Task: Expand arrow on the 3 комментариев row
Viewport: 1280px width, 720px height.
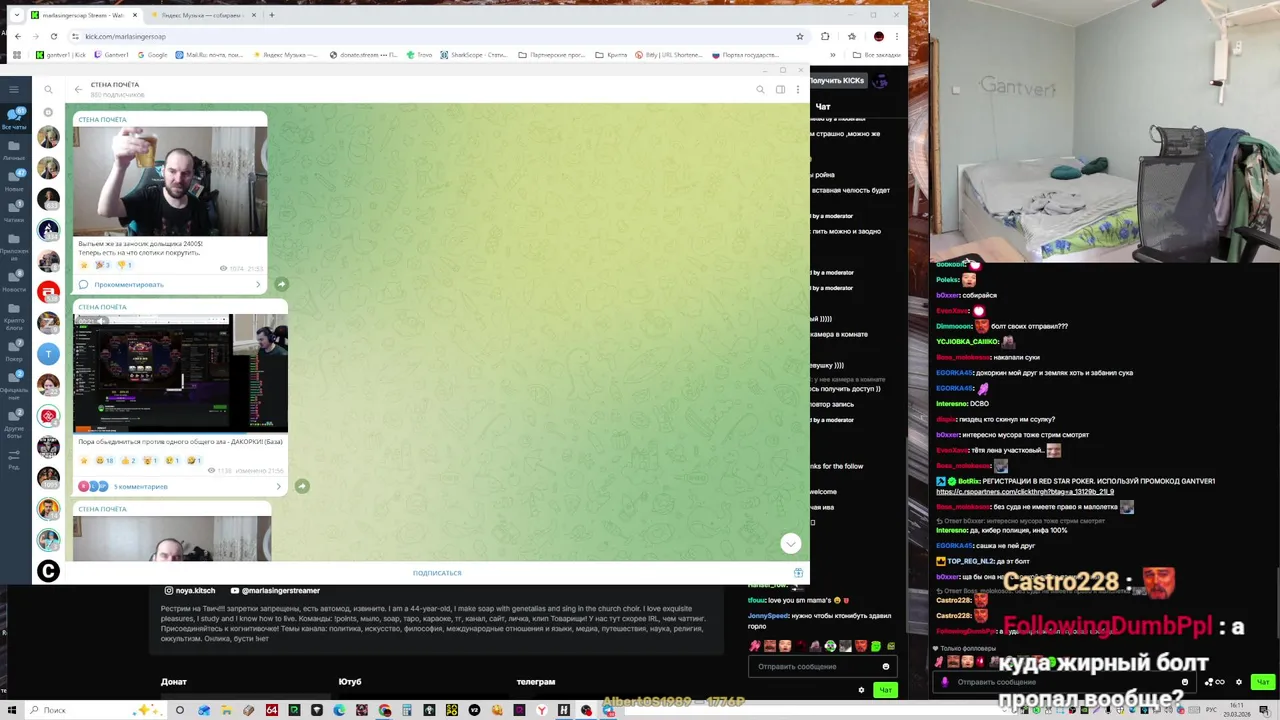Action: [x=278, y=487]
